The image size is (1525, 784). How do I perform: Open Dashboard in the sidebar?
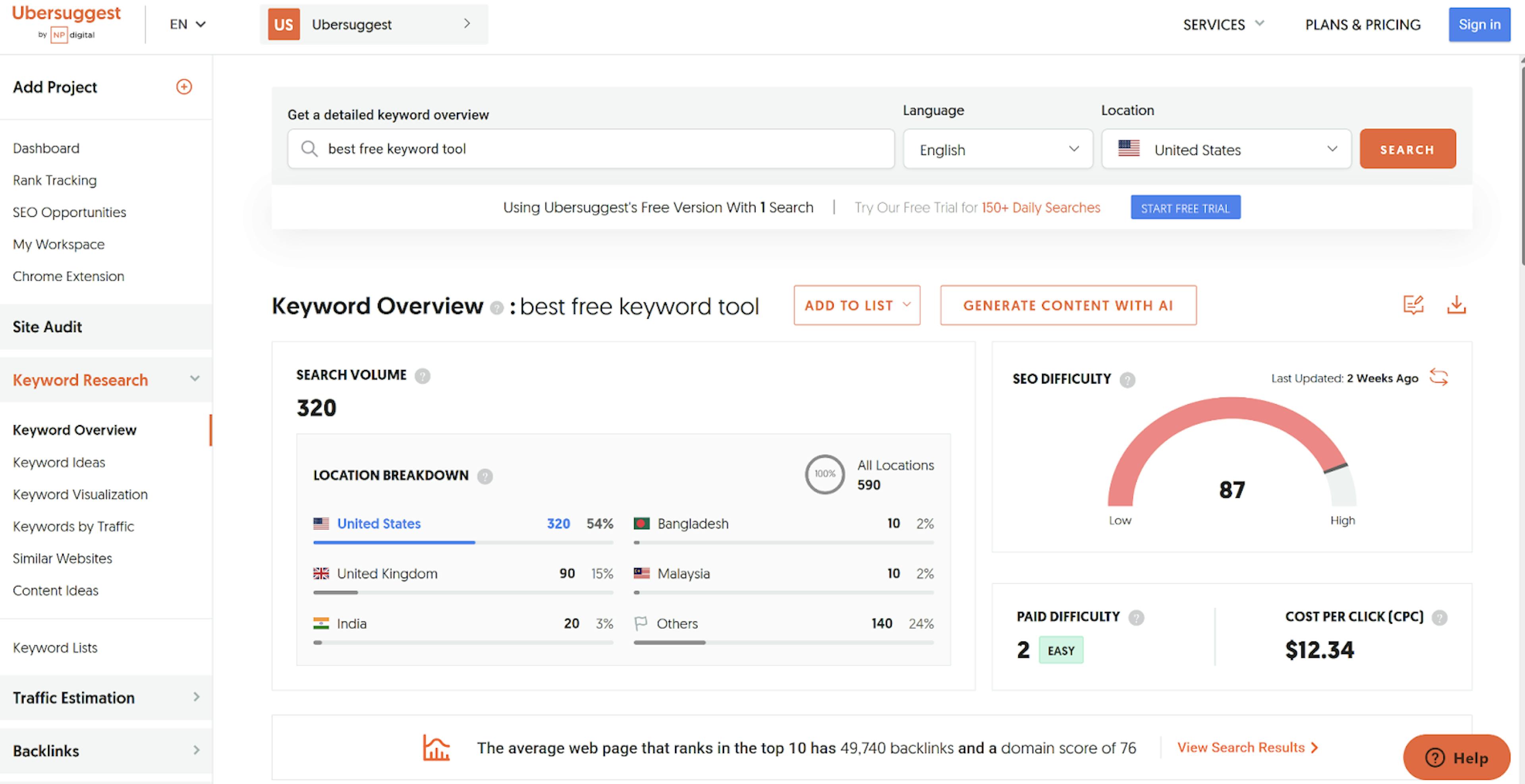46,148
